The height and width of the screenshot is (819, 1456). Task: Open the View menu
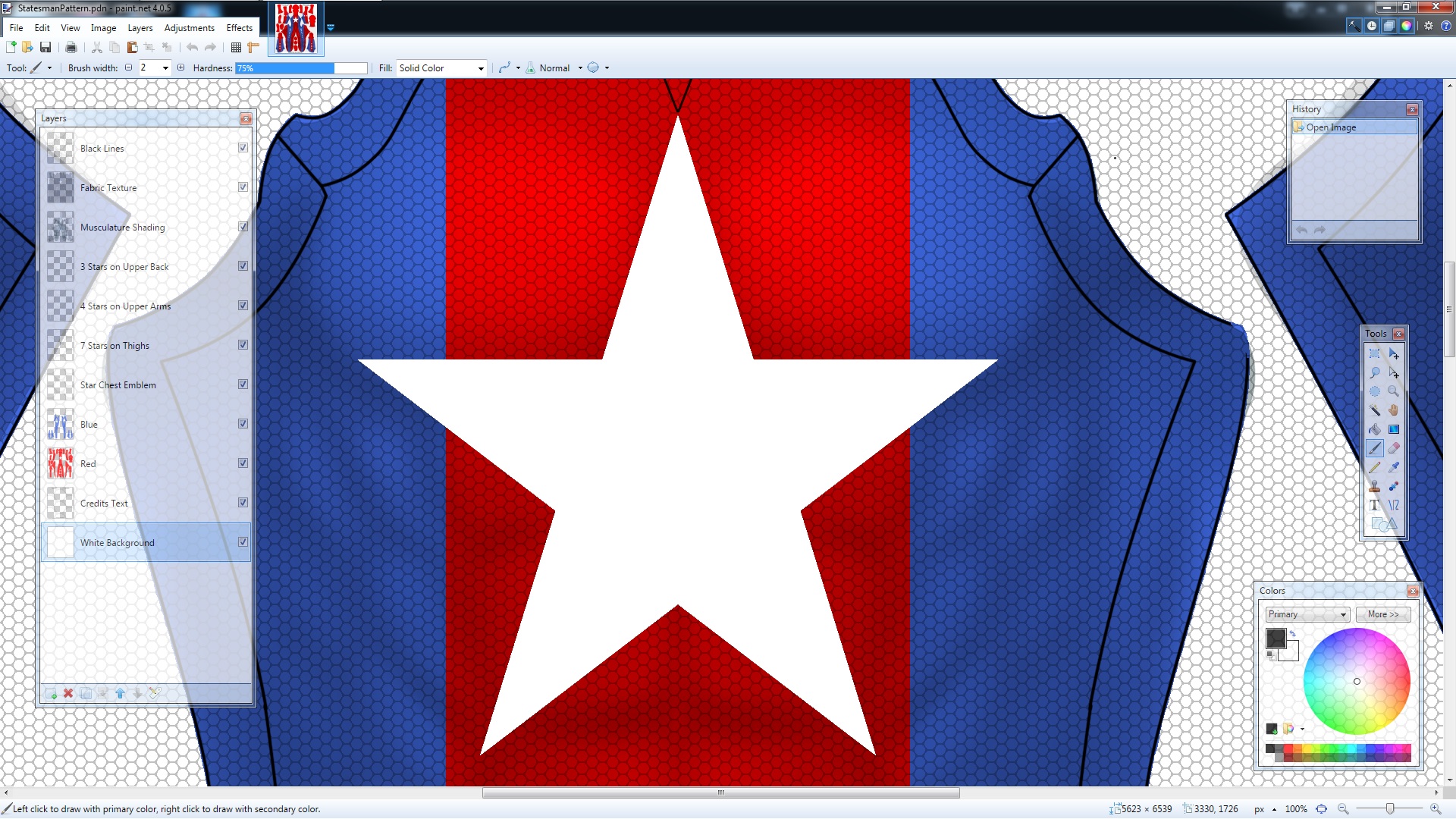tap(71, 28)
